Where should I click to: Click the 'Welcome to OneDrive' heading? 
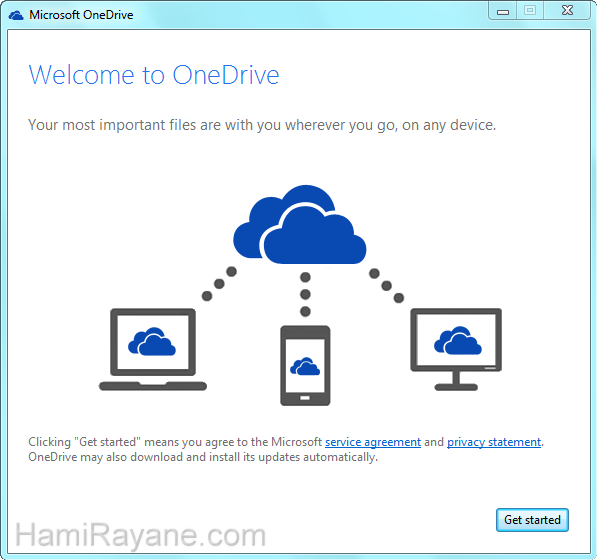tap(154, 75)
